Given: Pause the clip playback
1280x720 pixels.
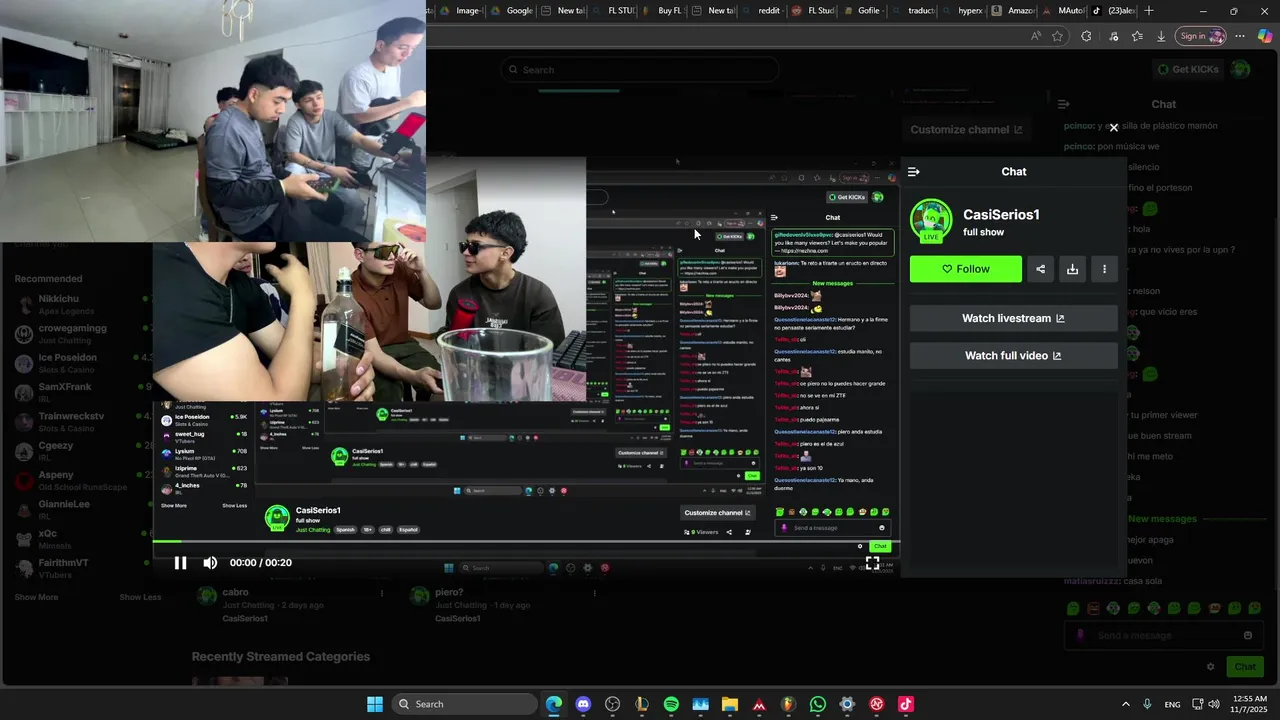Looking at the screenshot, I should coord(180,563).
